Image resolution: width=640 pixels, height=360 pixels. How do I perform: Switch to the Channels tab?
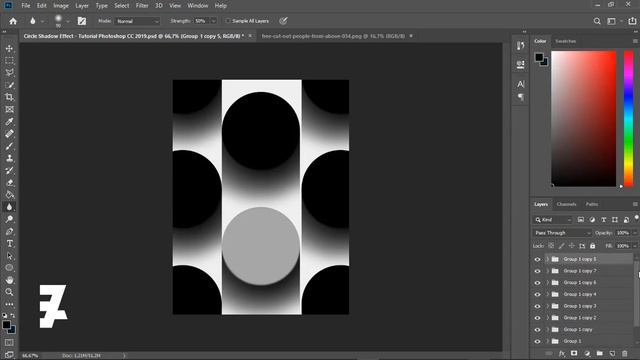566,204
